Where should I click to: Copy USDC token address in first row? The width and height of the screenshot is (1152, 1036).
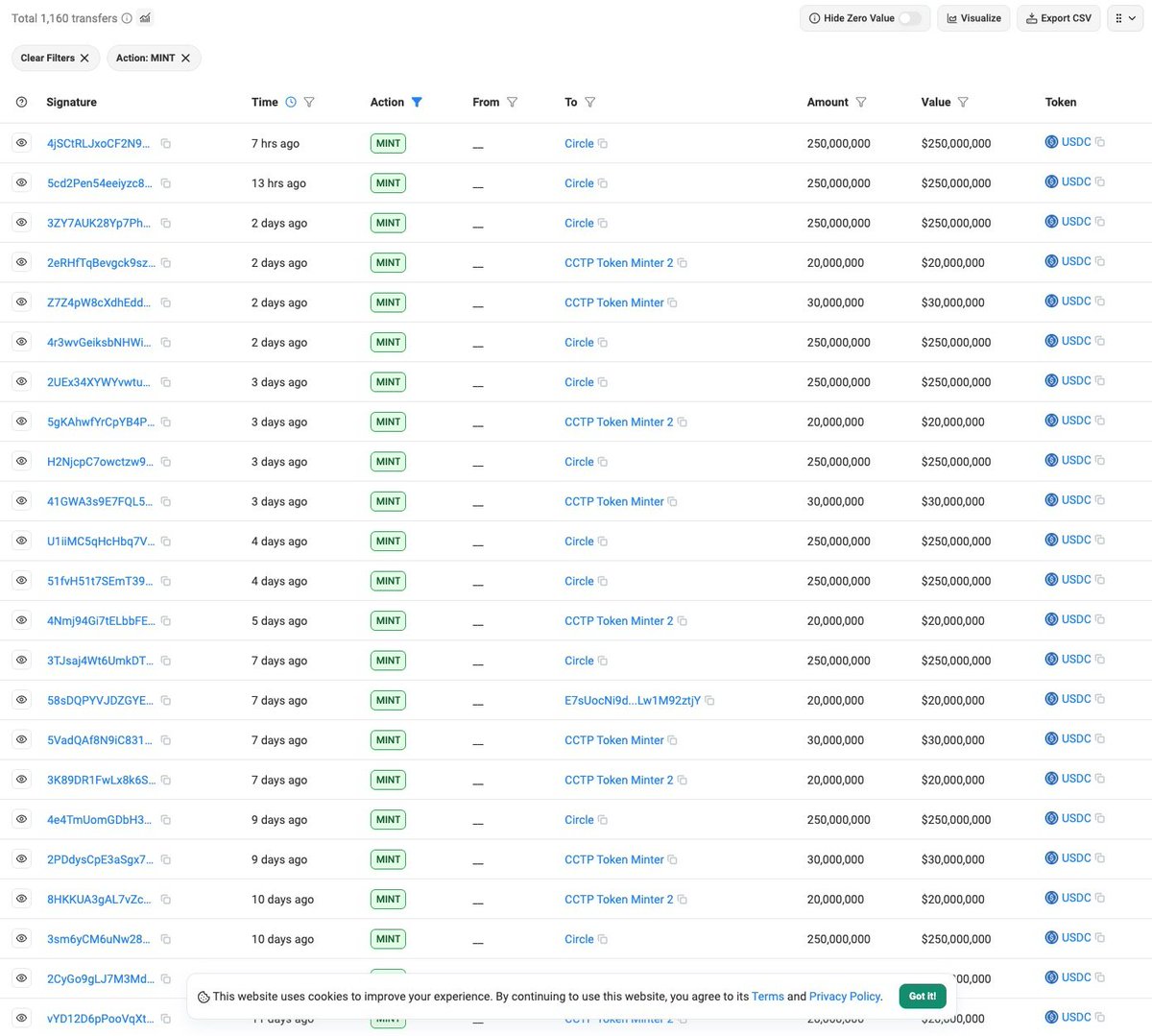pos(1100,142)
